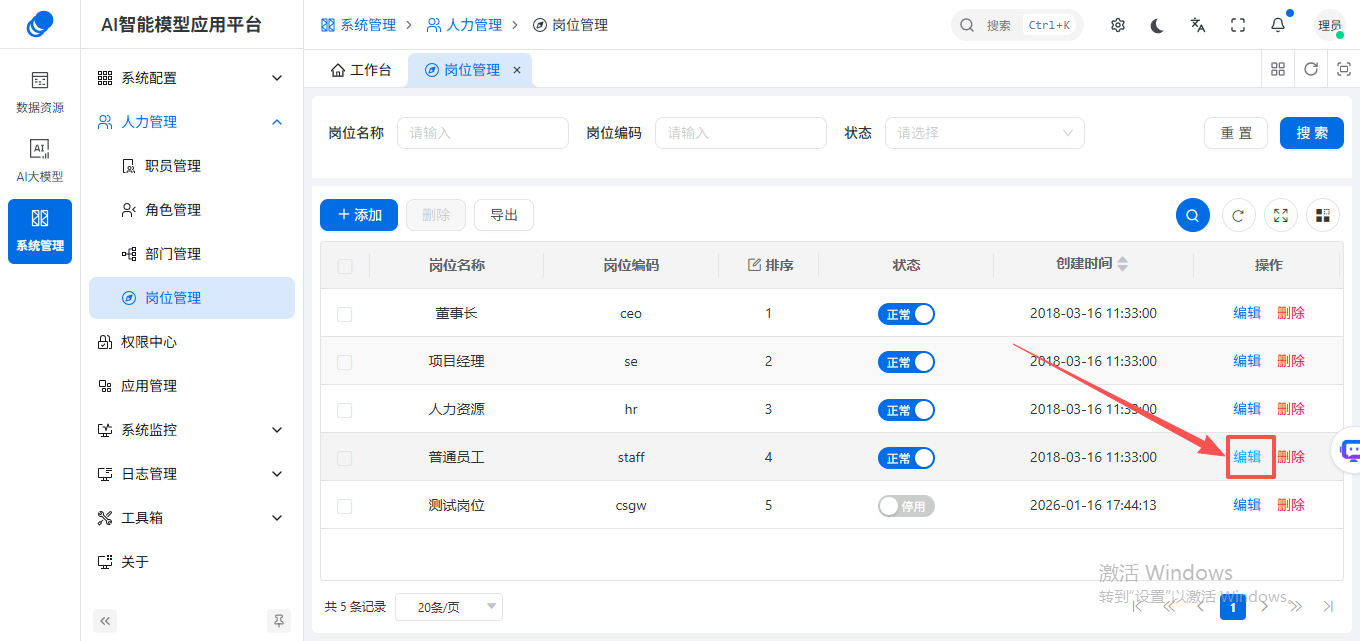Open the settings gear icon in header
1360x641 pixels.
(1118, 25)
